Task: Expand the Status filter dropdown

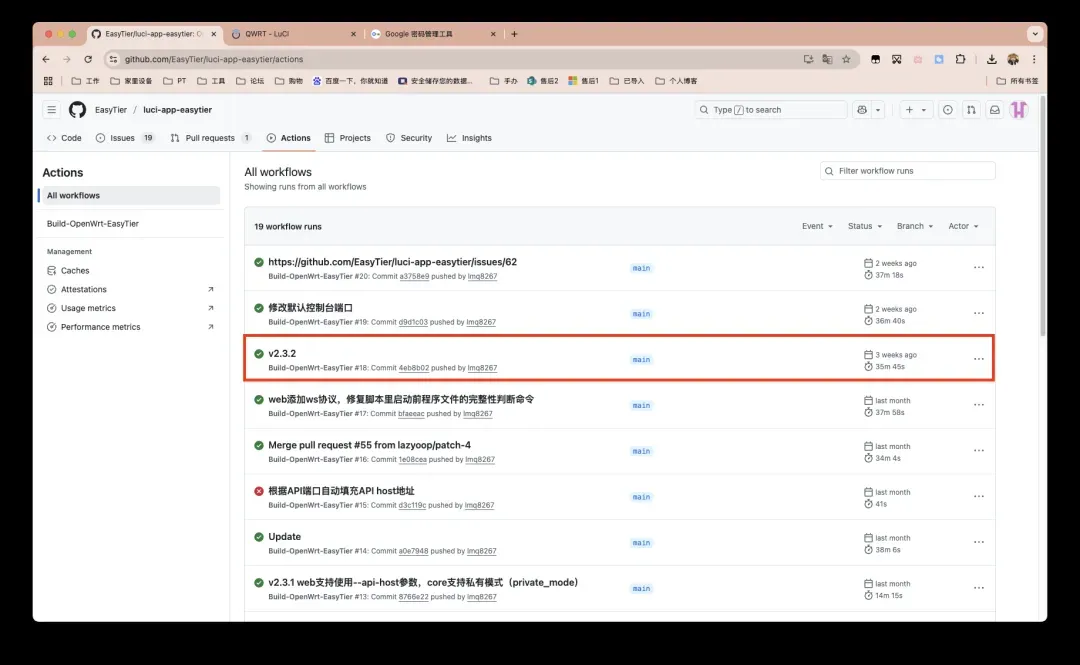Action: click(x=865, y=226)
